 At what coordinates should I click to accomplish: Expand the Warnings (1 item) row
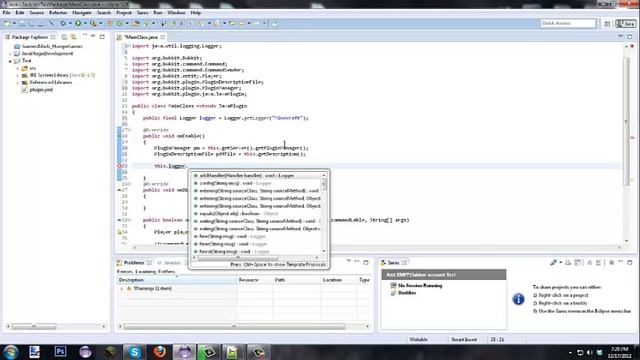pos(122,289)
